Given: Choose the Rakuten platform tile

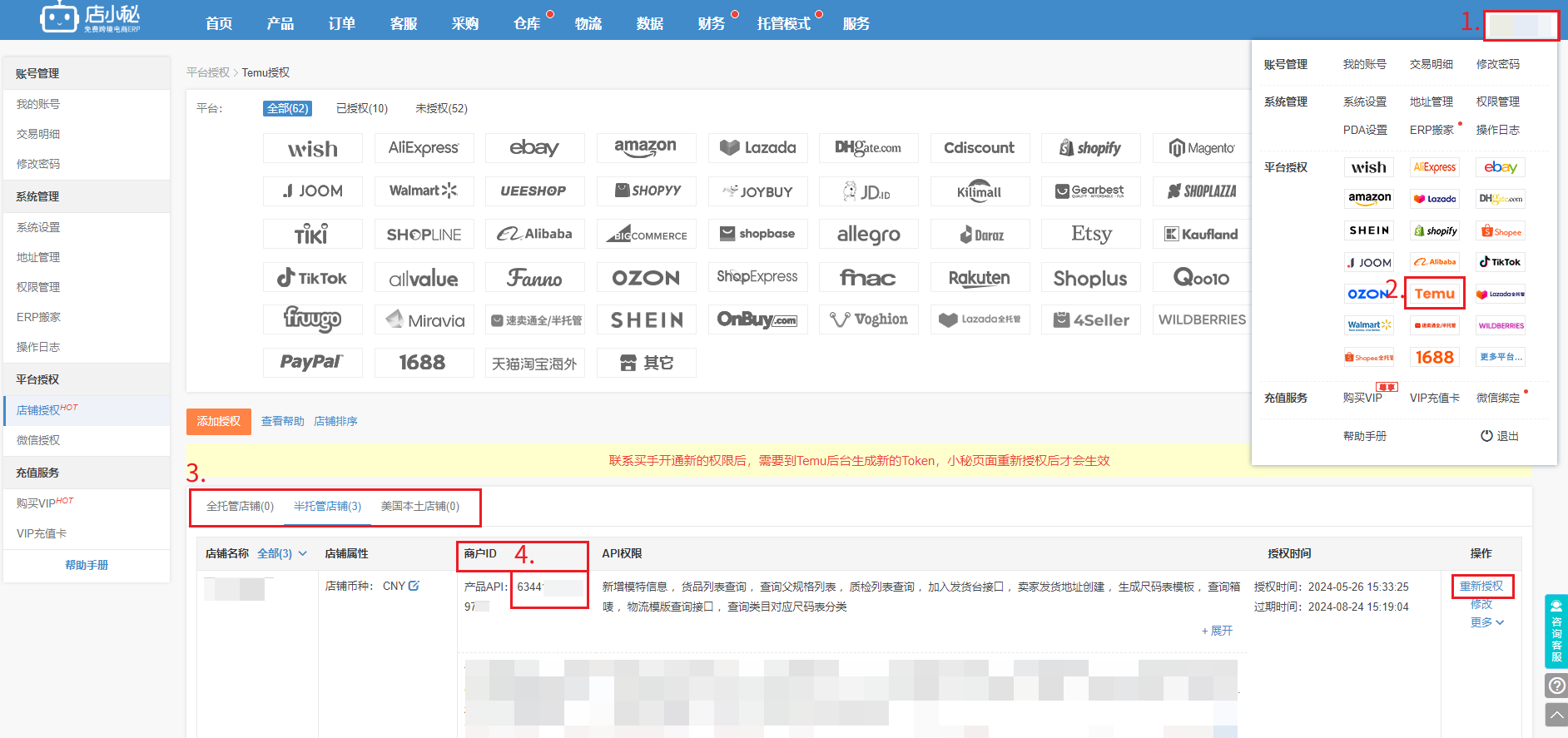Looking at the screenshot, I should point(980,278).
